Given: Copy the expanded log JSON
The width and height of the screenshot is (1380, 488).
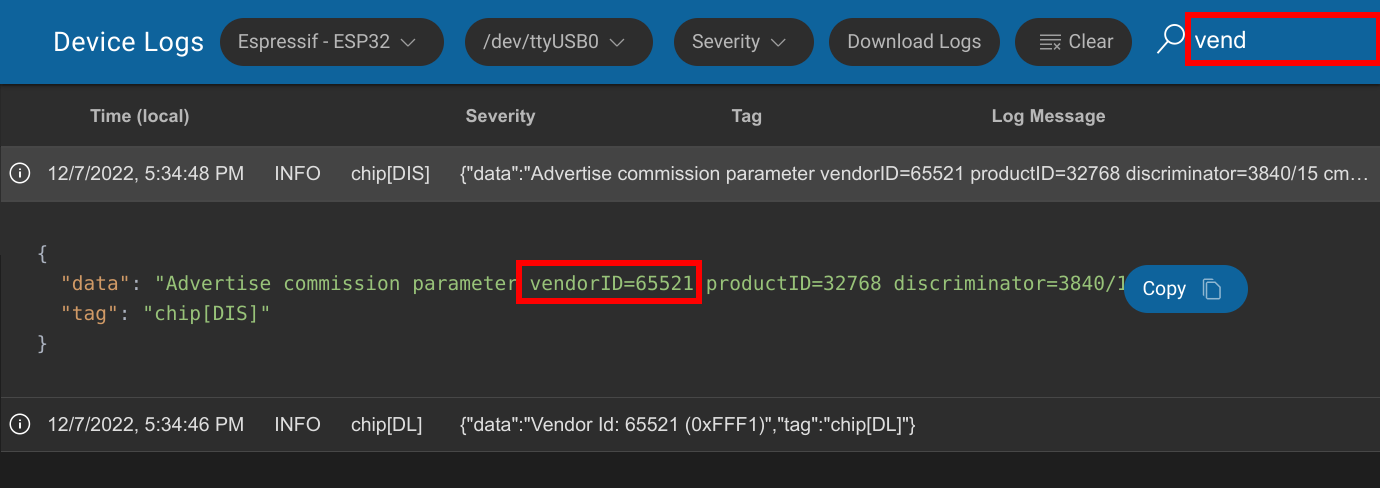Looking at the screenshot, I should click(1185, 289).
